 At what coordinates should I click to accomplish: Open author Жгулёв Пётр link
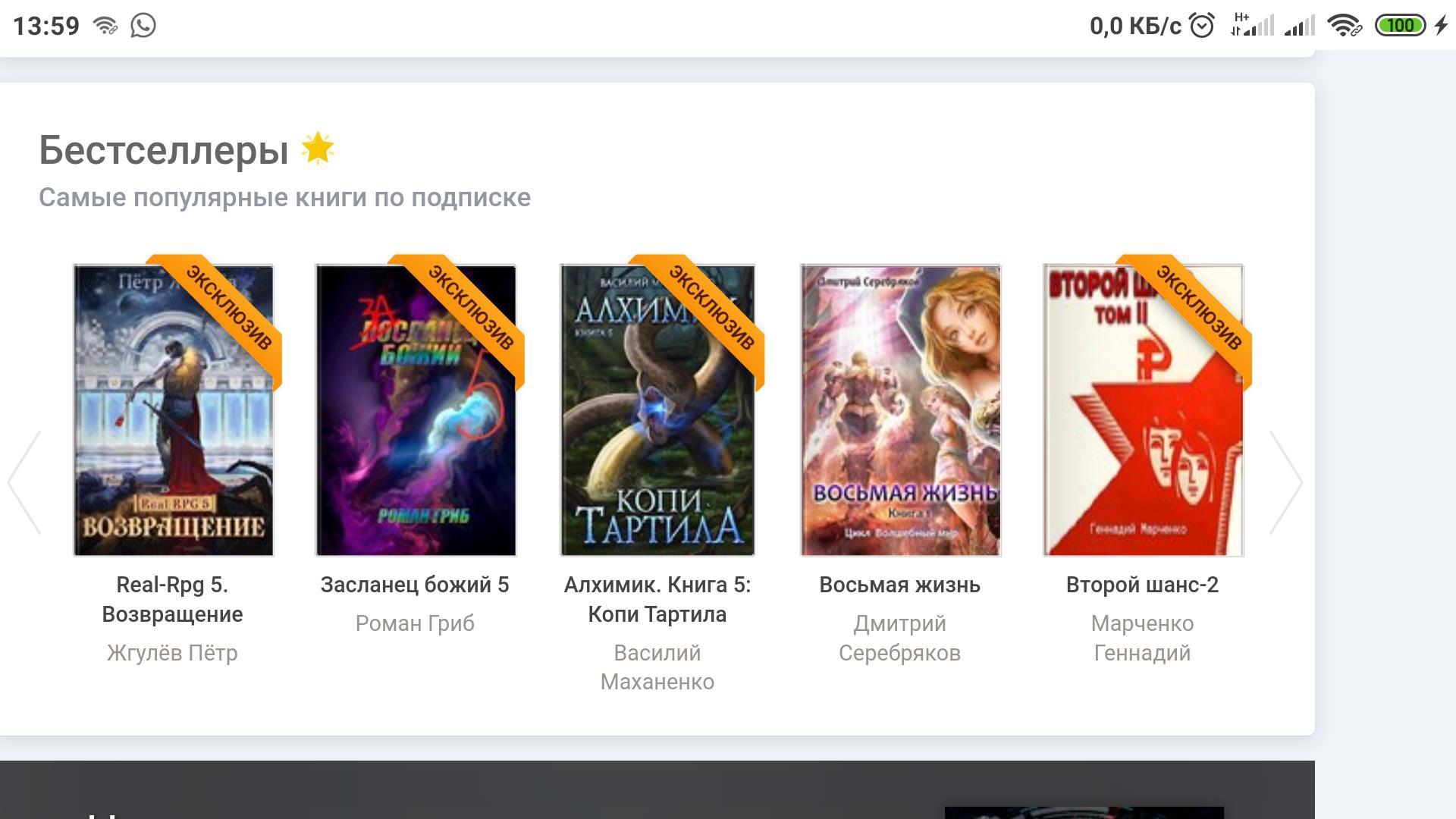[x=172, y=653]
